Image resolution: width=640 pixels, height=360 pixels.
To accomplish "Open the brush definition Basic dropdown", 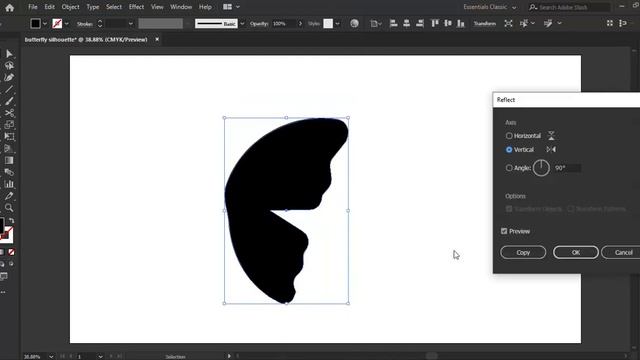I will (x=242, y=24).
